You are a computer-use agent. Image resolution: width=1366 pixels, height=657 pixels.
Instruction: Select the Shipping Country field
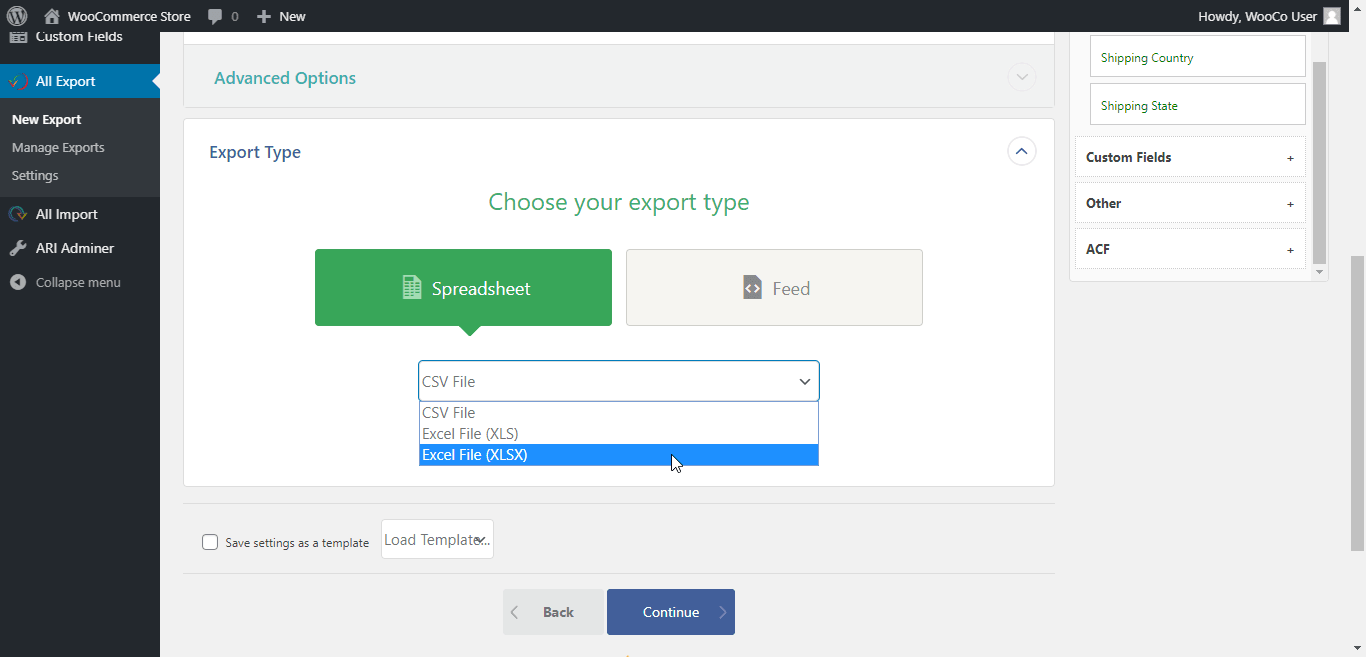[1198, 57]
